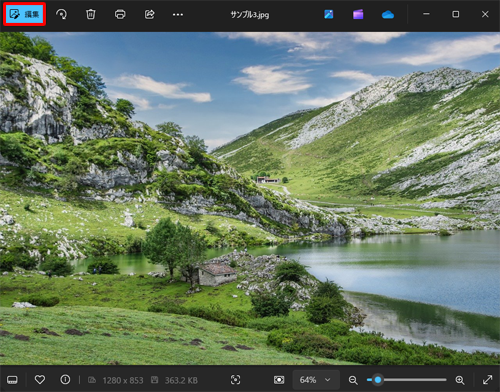Mark photo as favorite with heart icon

click(40, 380)
